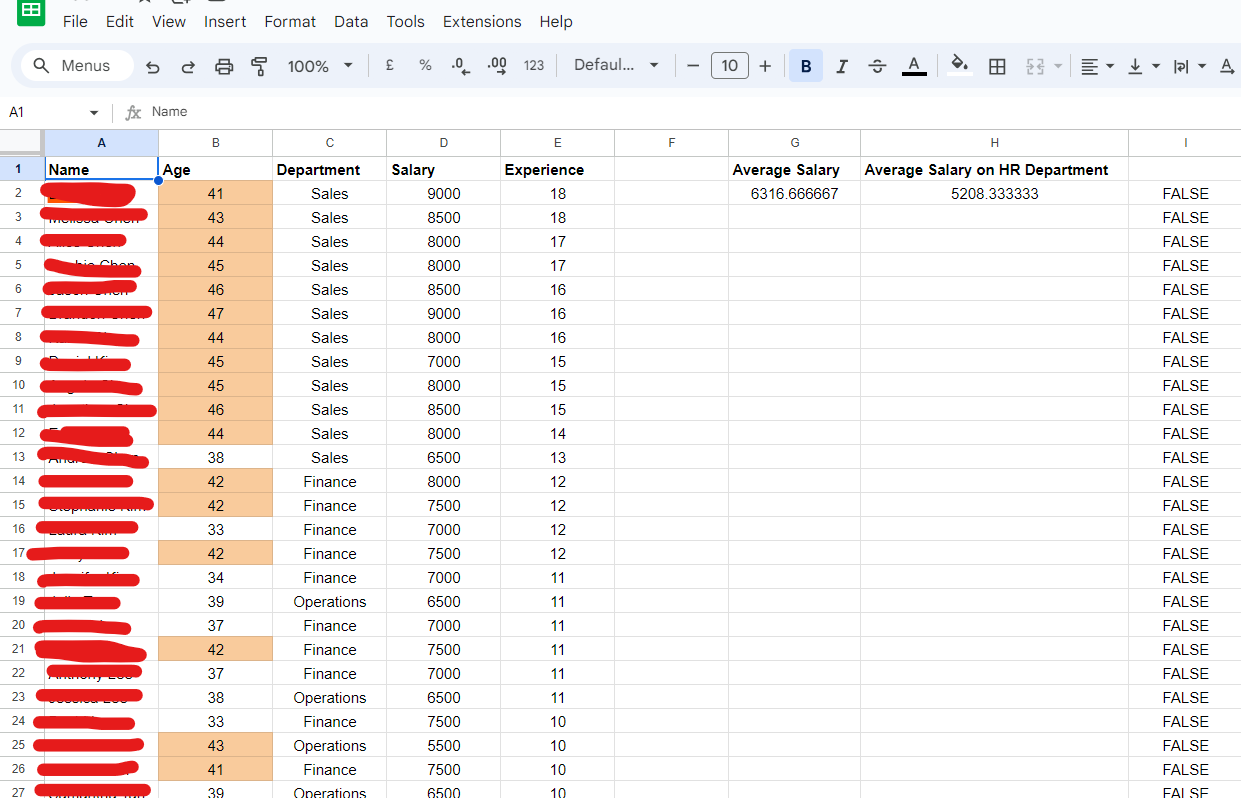Image resolution: width=1241 pixels, height=798 pixels.
Task: Increase font size plus button
Action: tap(765, 66)
